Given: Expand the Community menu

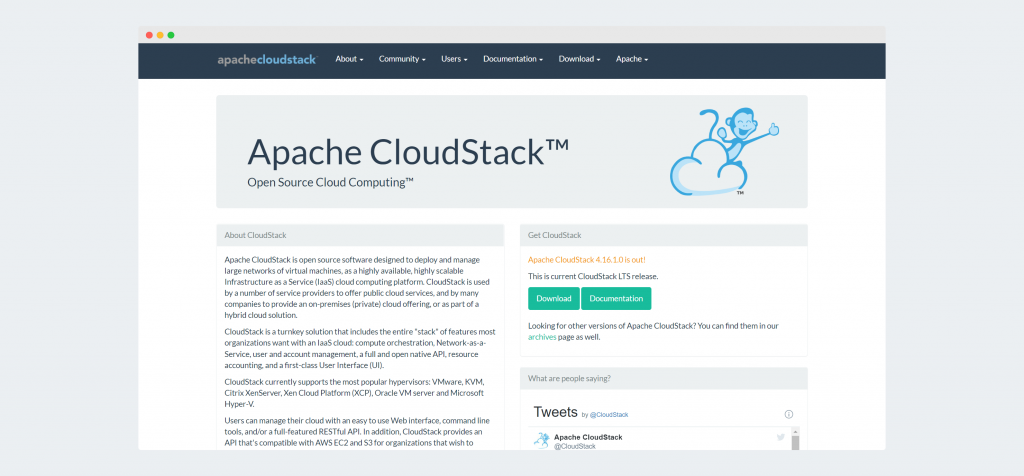Looking at the screenshot, I should point(402,59).
